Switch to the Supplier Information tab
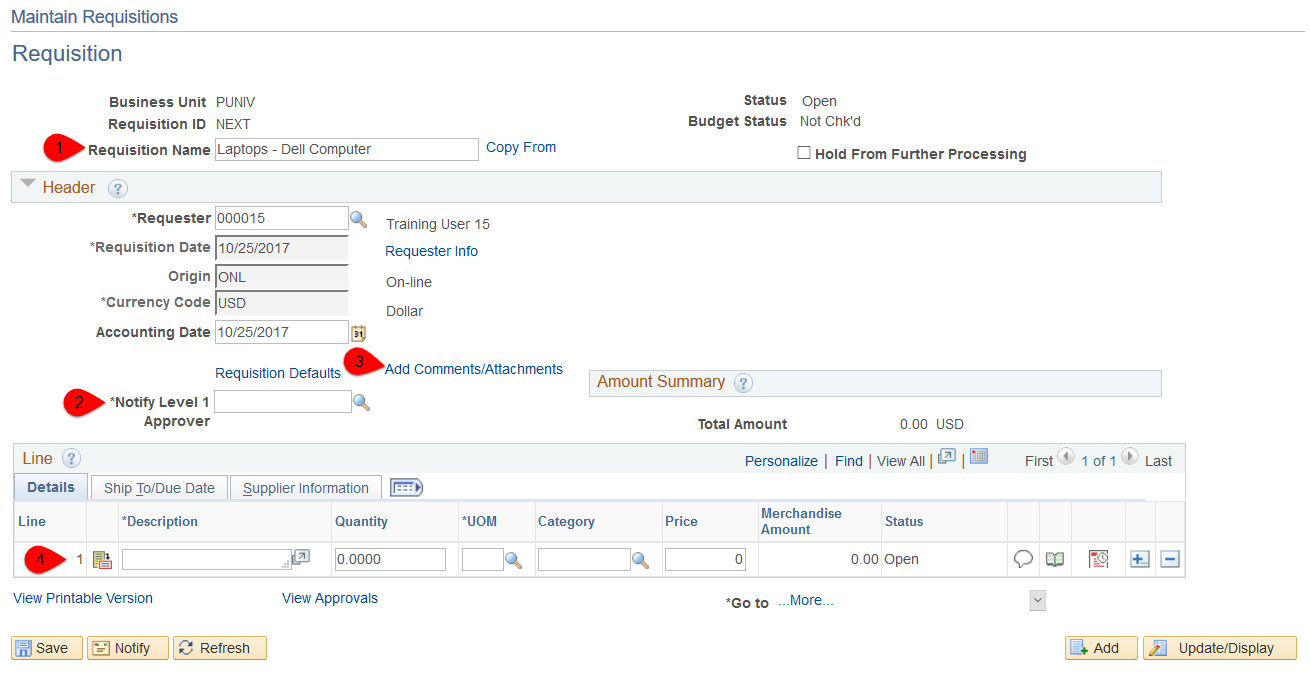The width and height of the screenshot is (1310, 676). coord(305,488)
